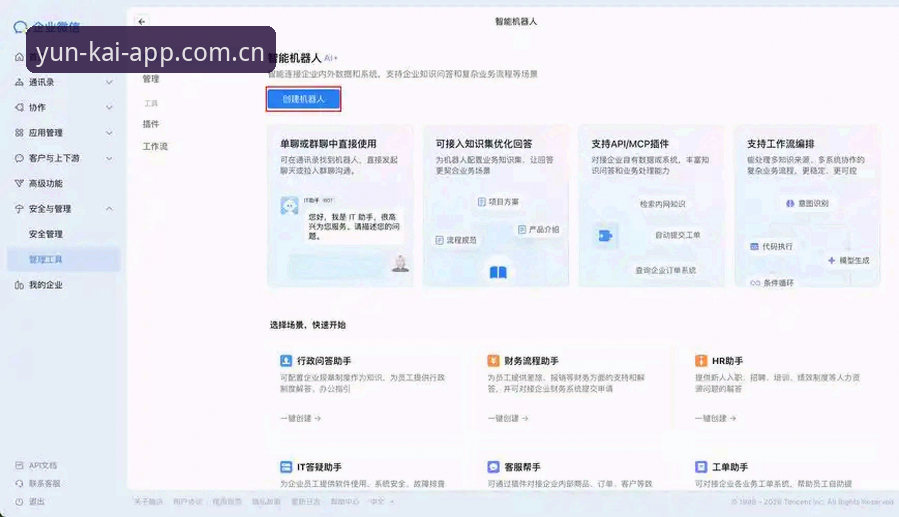Click the blue plugin icon in API/MCP card
Screen dimensions: 899x517
605,236
